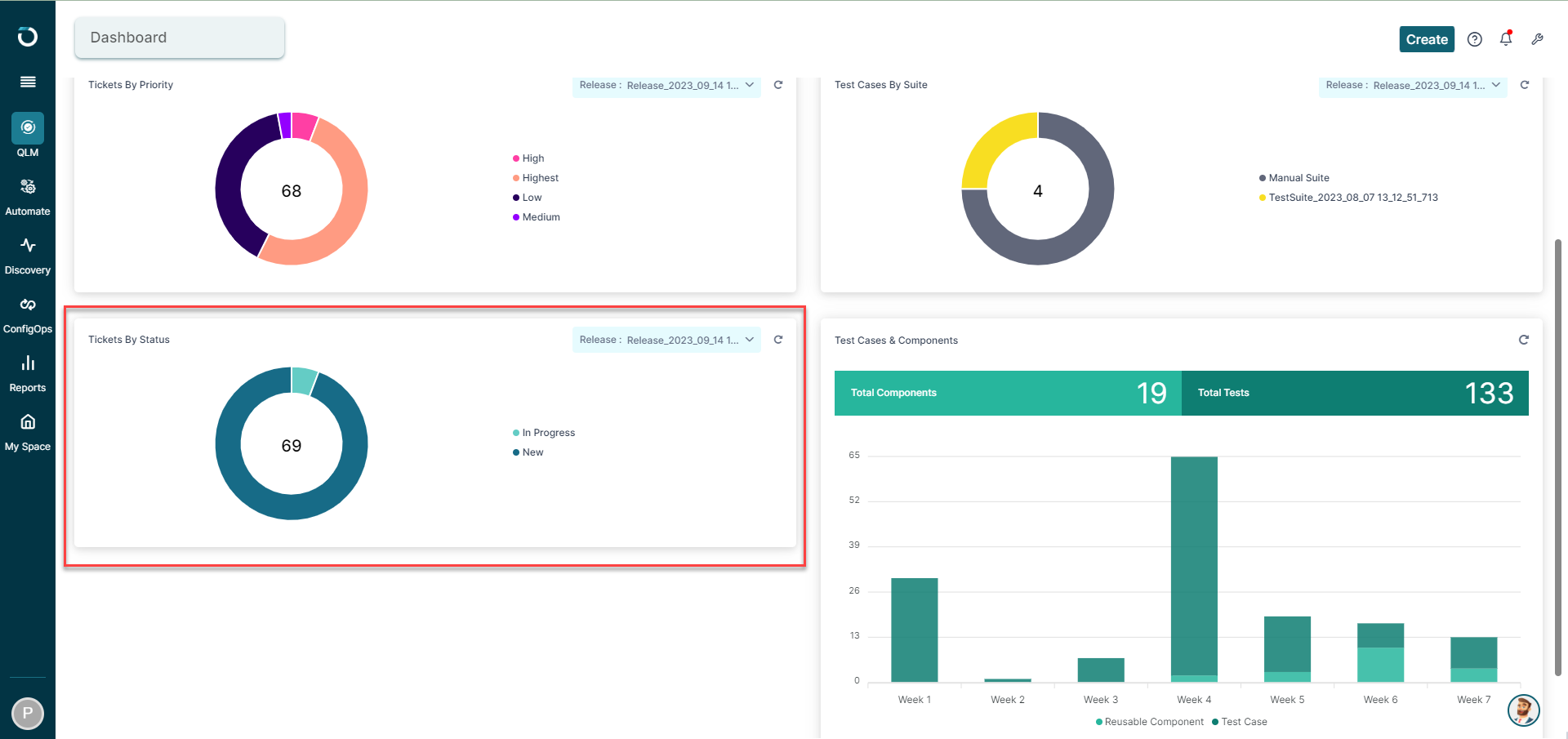The width and height of the screenshot is (1568, 739).
Task: Toggle Medium legend in Tickets By Priority
Action: tap(537, 217)
